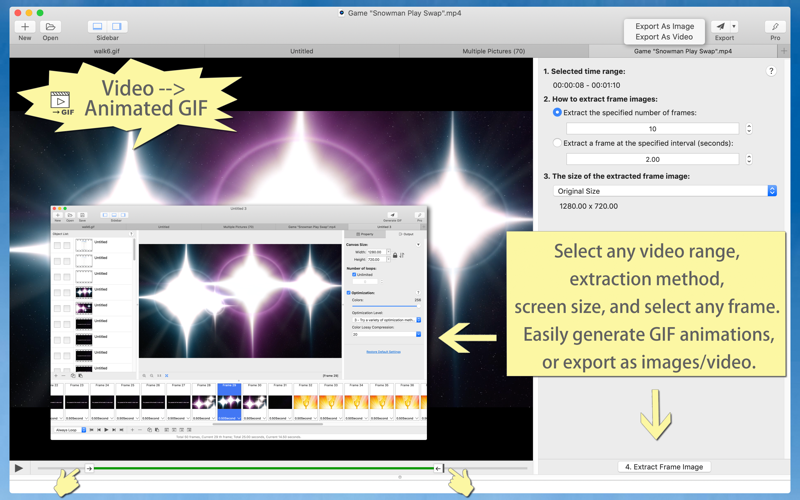Select the Game "Snowman Play Swap".mp4 tab
This screenshot has width=800, height=500.
click(683, 51)
